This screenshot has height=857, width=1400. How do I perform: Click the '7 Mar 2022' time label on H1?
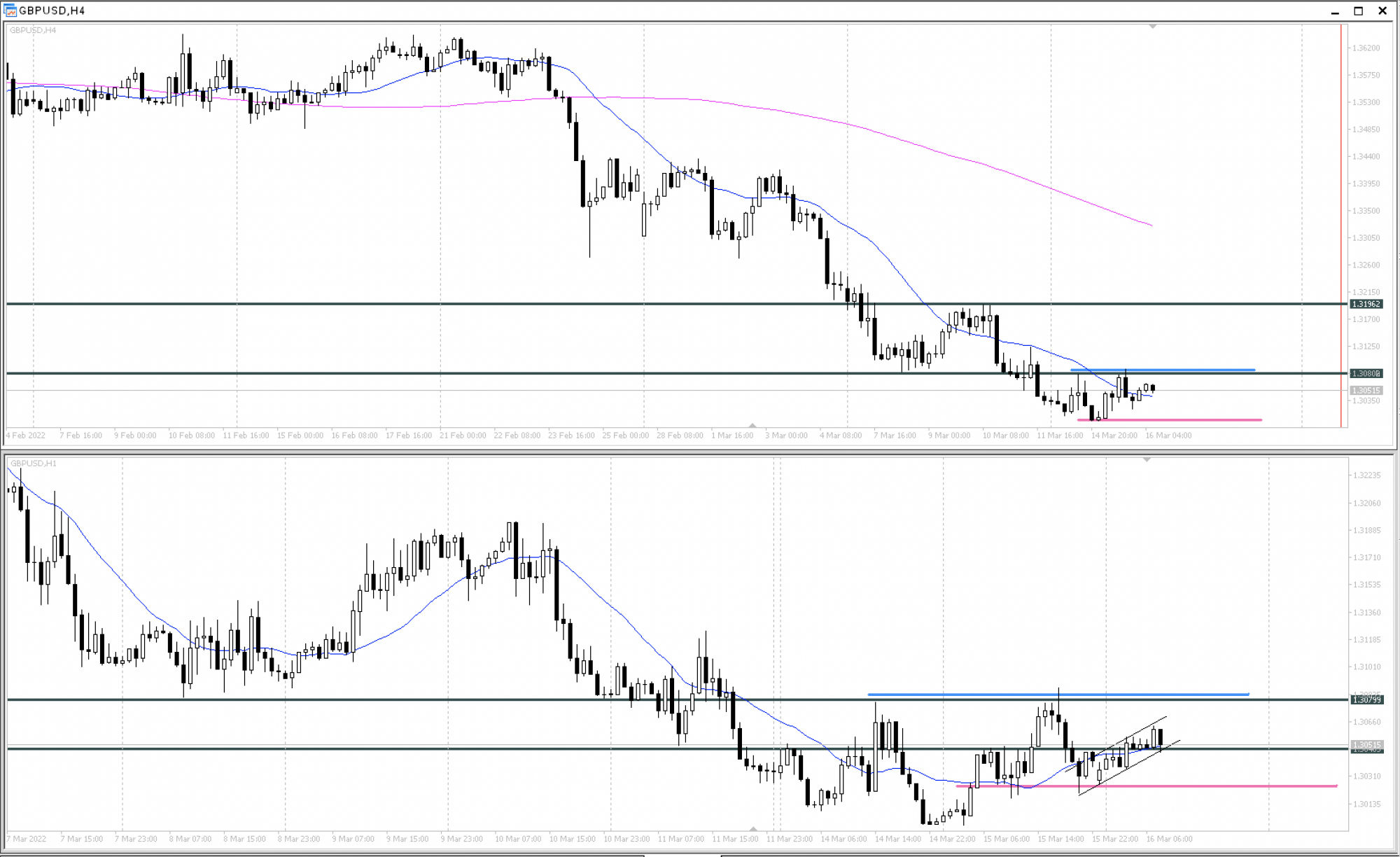point(26,839)
